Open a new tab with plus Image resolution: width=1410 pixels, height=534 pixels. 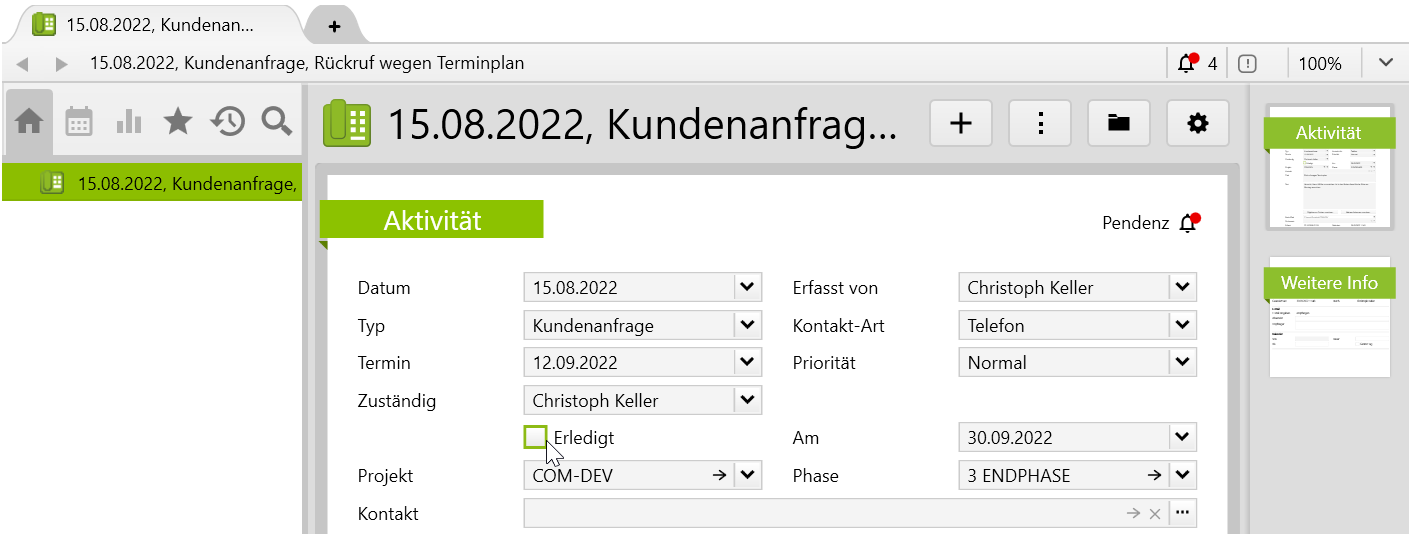click(334, 26)
